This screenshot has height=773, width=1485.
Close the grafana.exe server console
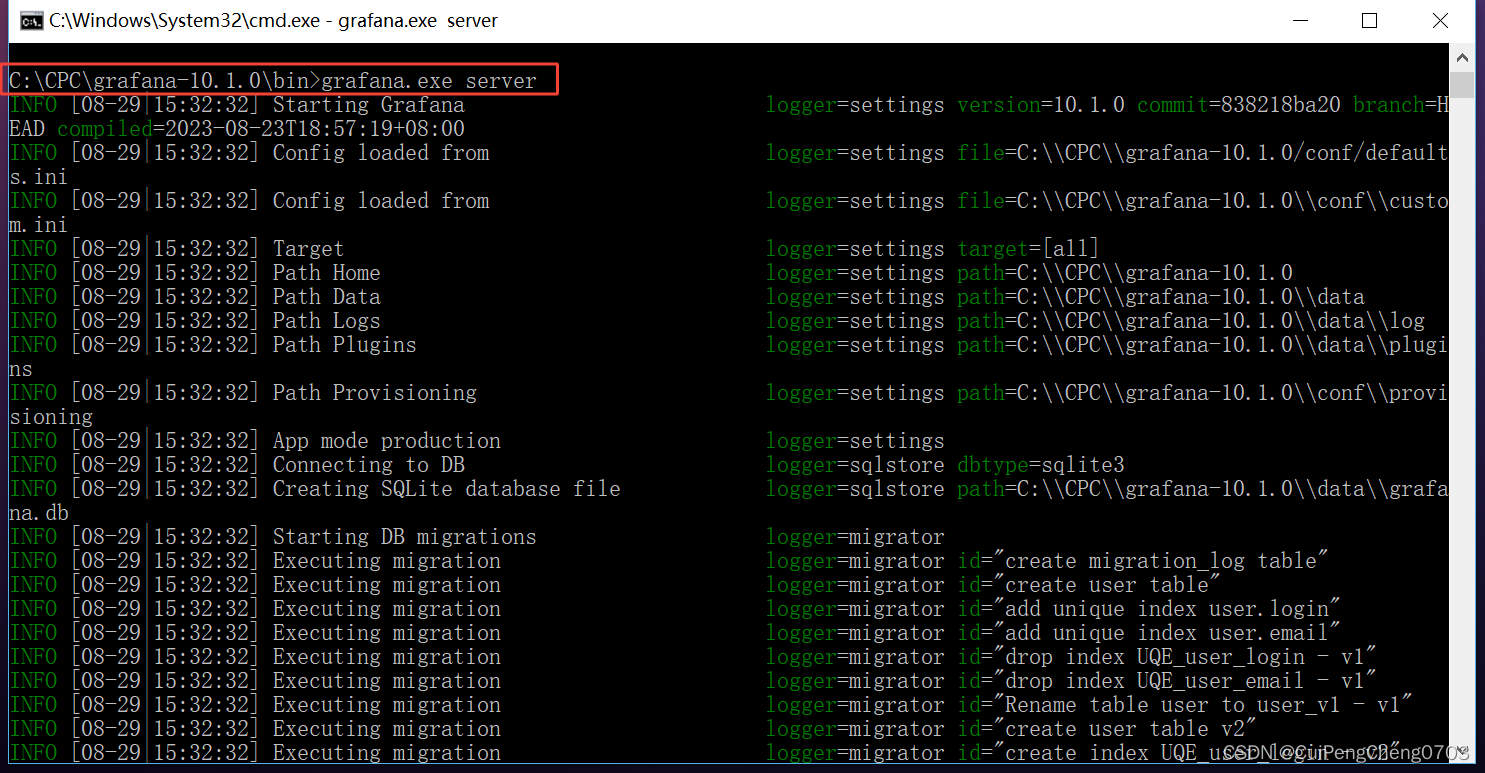(1440, 20)
